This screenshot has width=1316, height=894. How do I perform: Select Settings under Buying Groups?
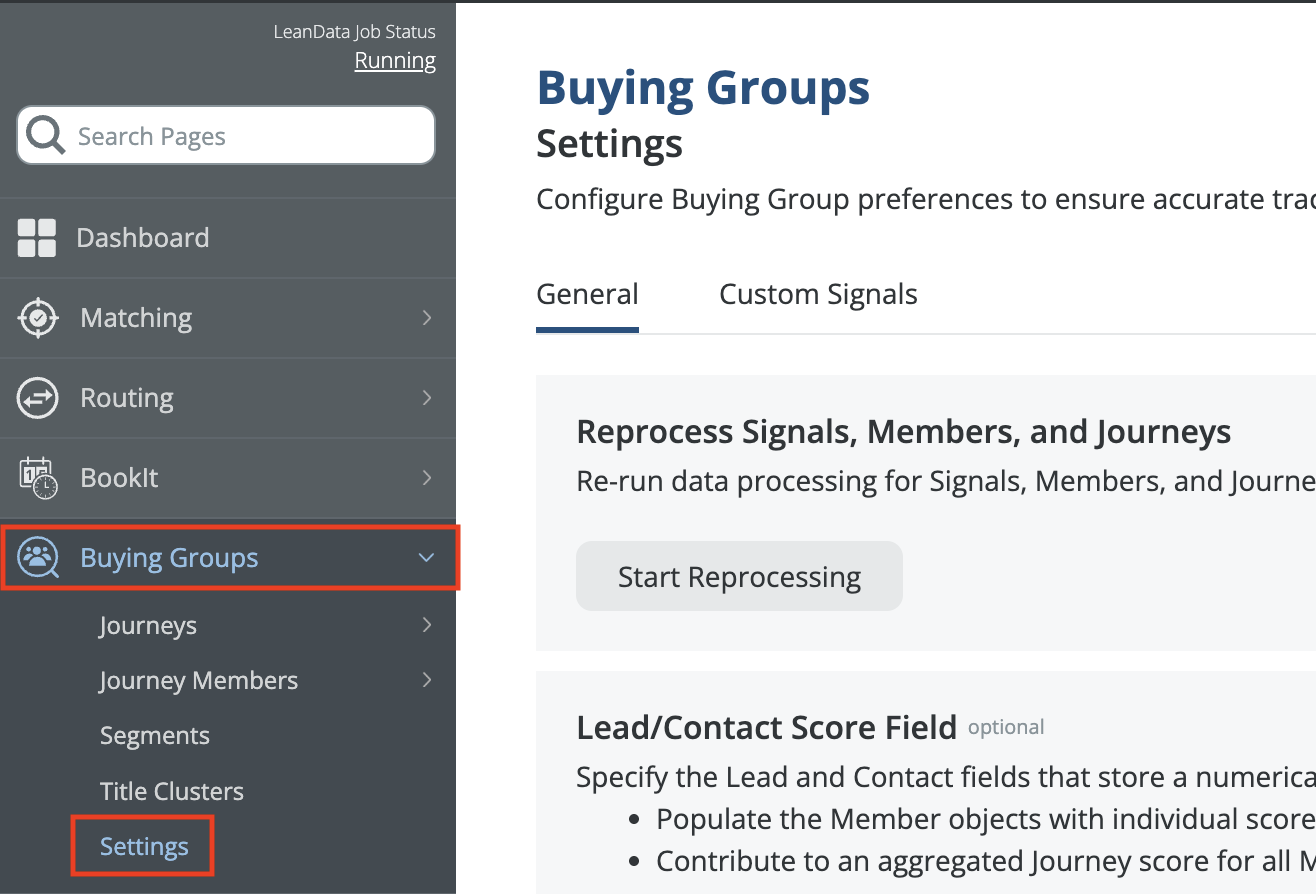coord(144,847)
